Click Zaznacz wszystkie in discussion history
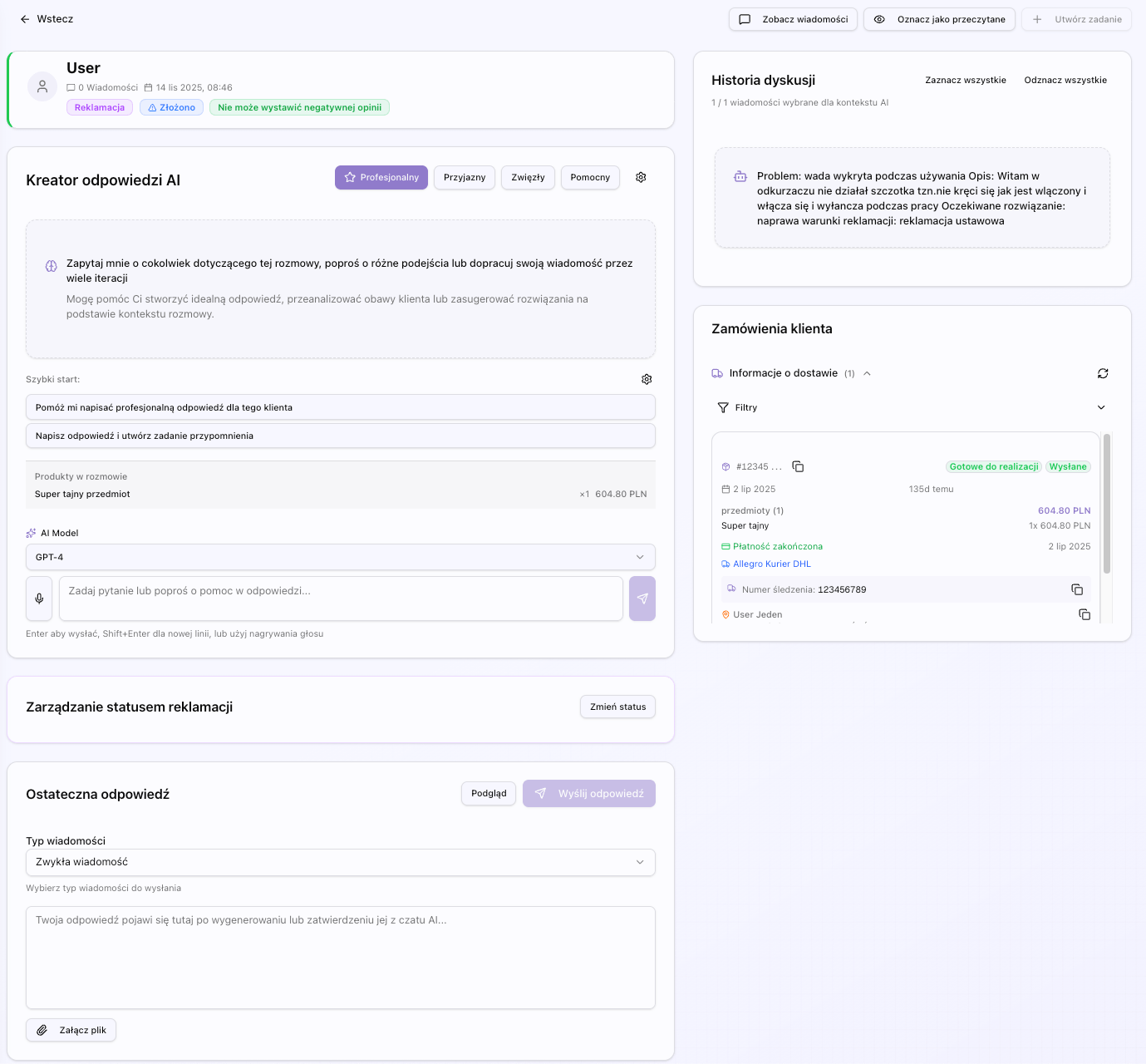The image size is (1146, 1064). click(965, 80)
